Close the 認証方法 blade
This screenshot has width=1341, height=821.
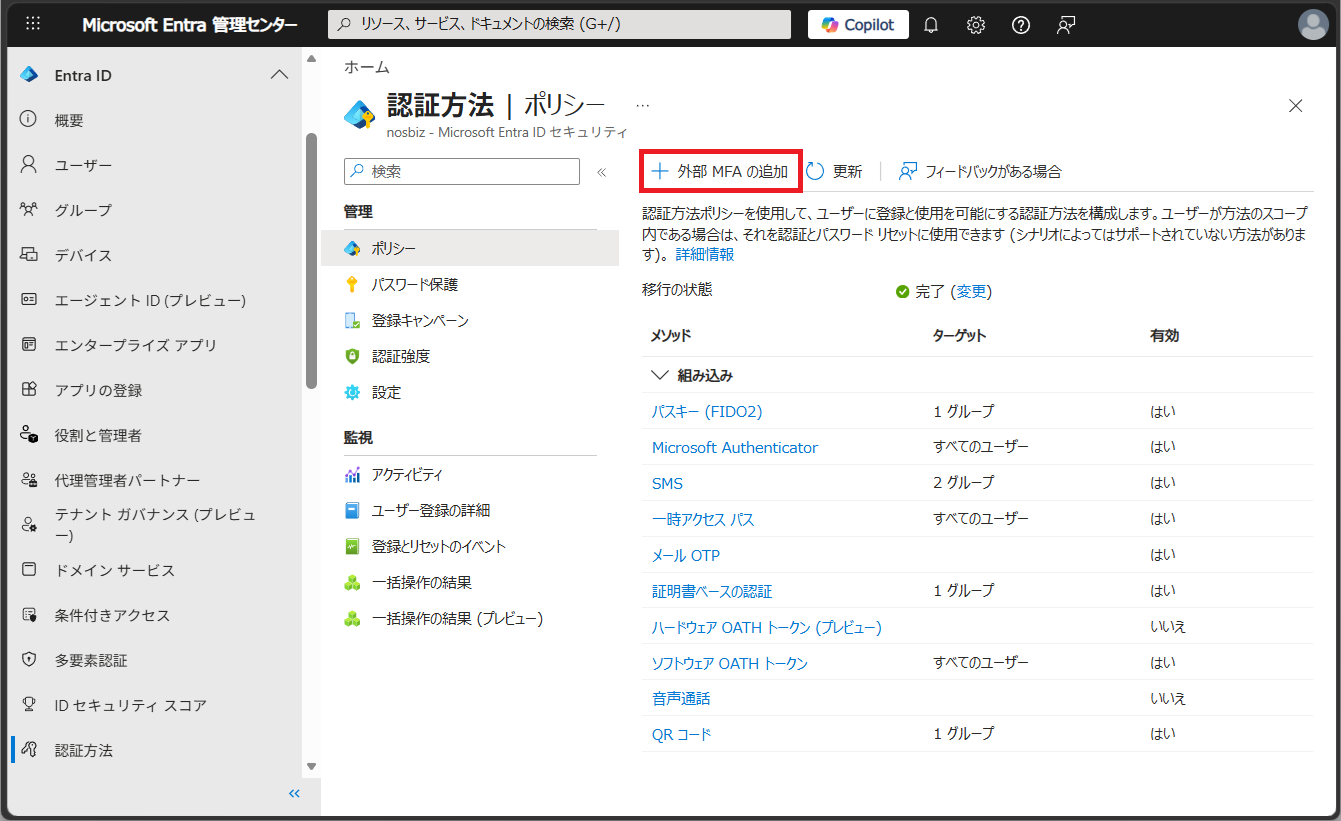point(1295,105)
